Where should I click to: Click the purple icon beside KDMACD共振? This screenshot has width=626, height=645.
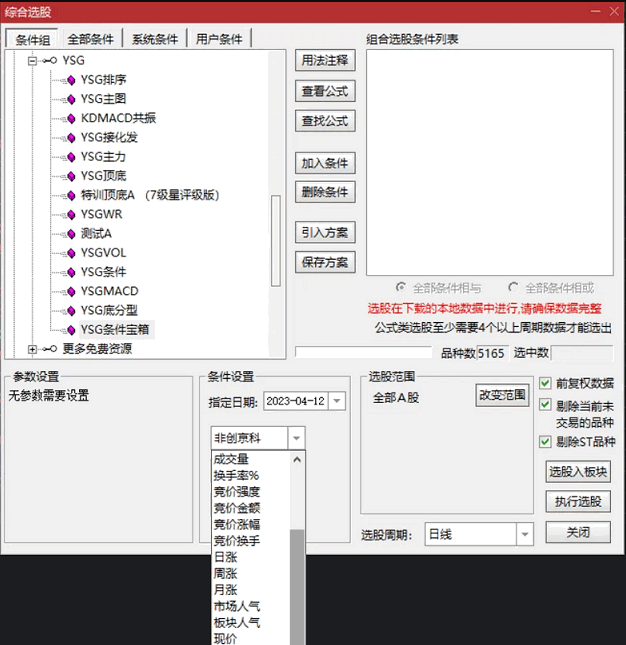point(71,119)
